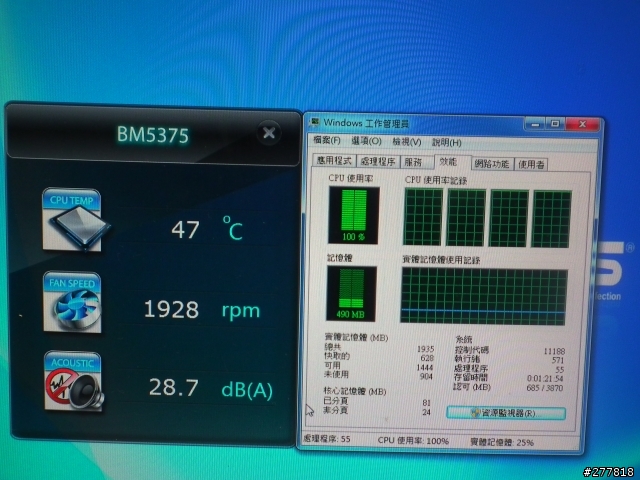Maximize the Windows 工作管理員 window

click(555, 124)
